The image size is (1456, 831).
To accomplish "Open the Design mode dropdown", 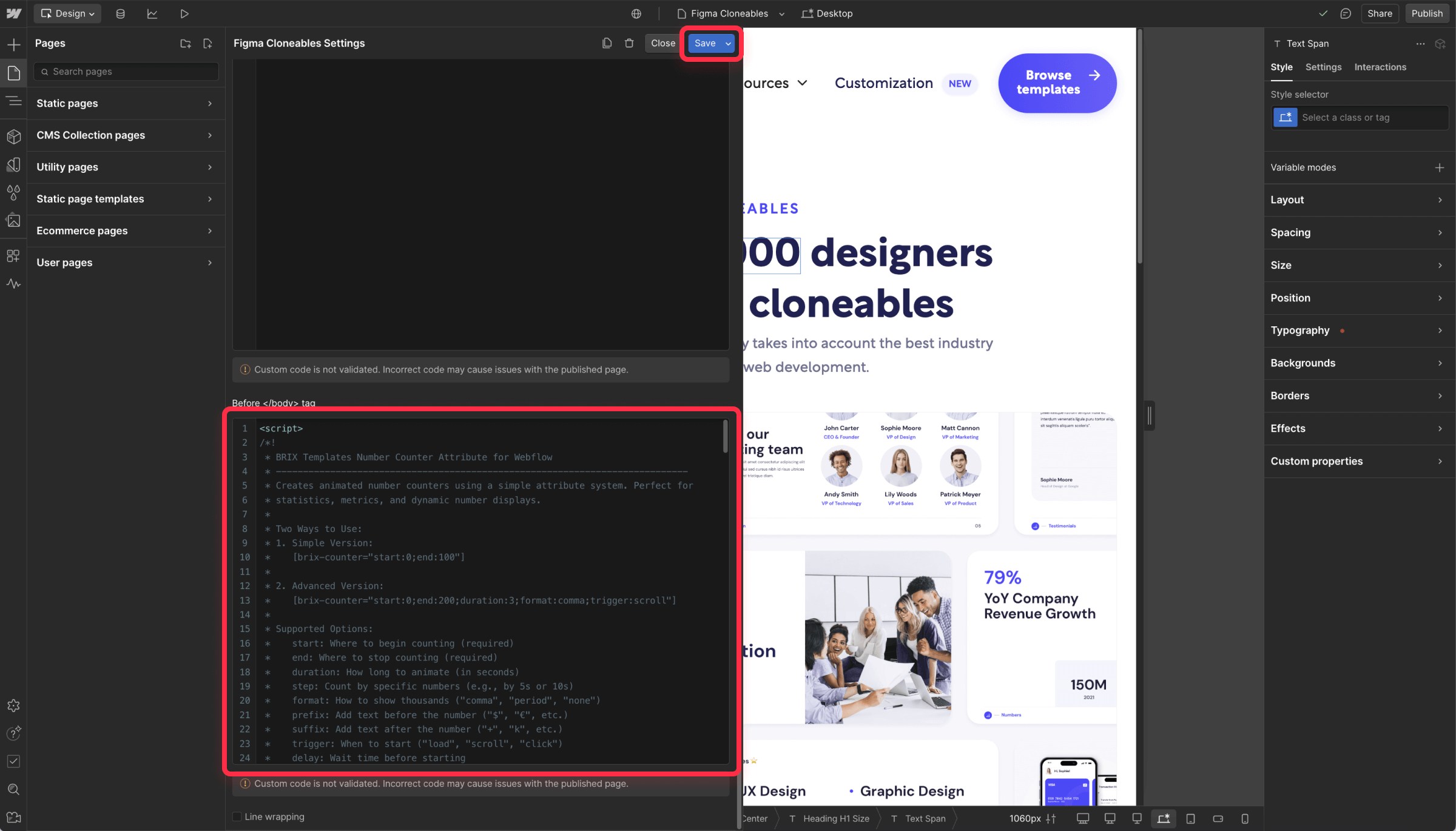I will [67, 13].
